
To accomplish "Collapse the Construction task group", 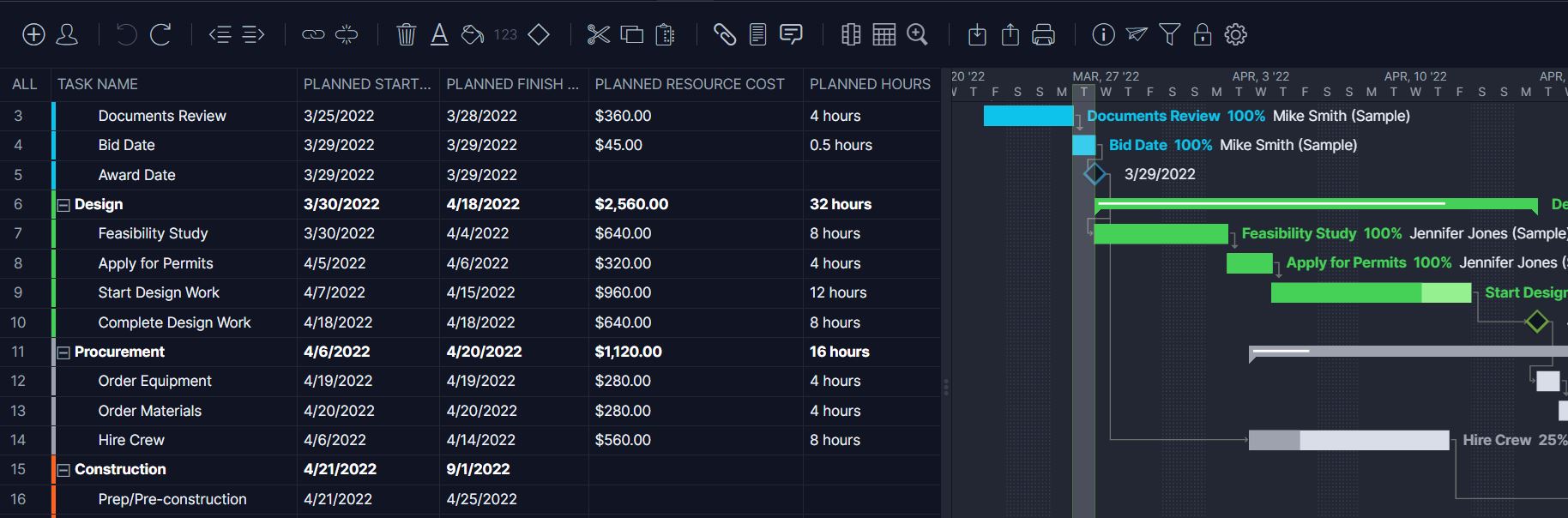I will [x=63, y=470].
